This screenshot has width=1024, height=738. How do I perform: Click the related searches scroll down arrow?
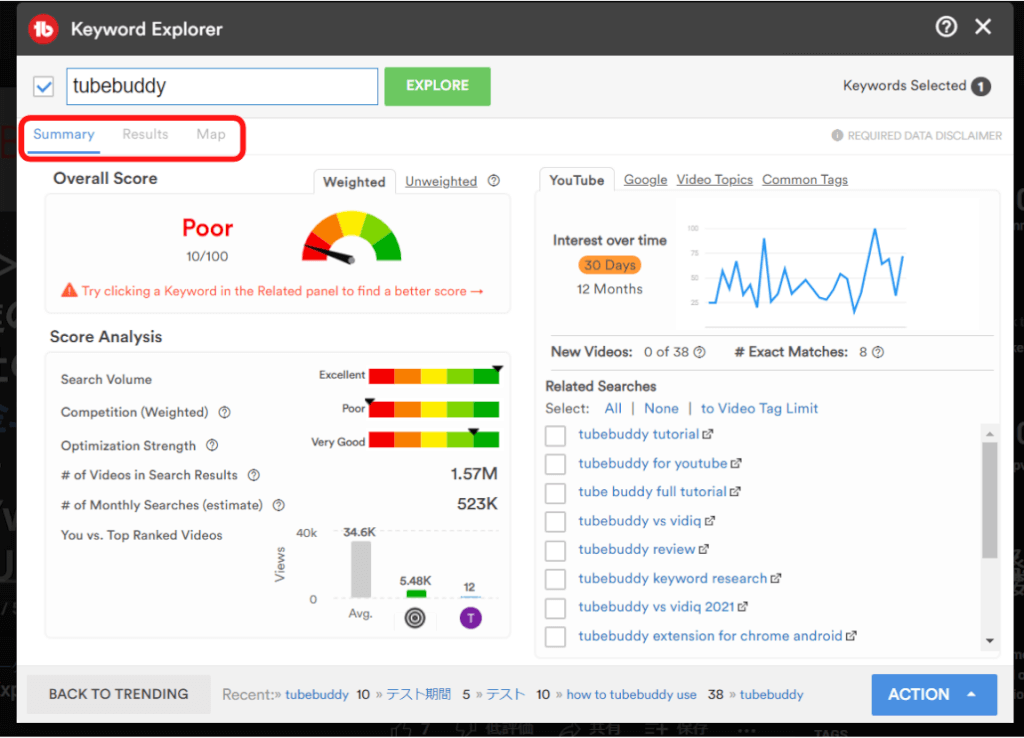coord(990,641)
